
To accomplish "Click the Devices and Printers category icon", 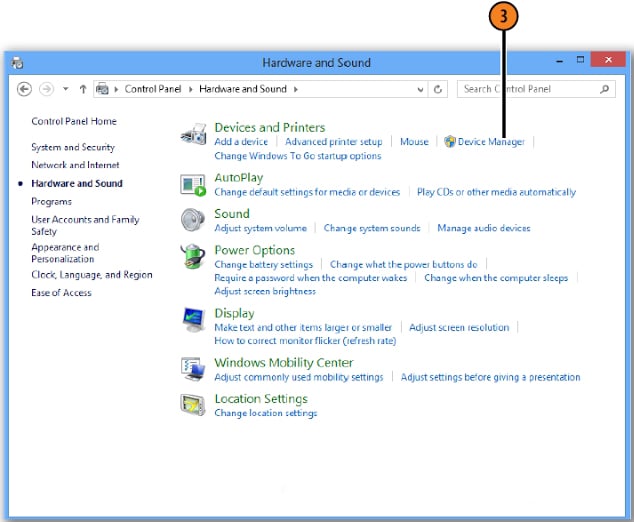I will [x=194, y=134].
